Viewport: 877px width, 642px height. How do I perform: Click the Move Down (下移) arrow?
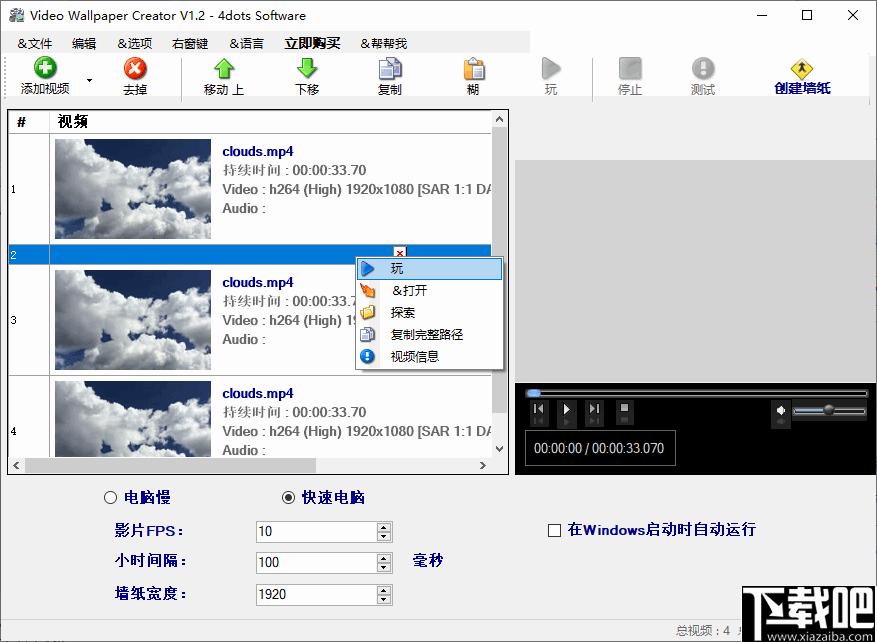click(x=307, y=69)
